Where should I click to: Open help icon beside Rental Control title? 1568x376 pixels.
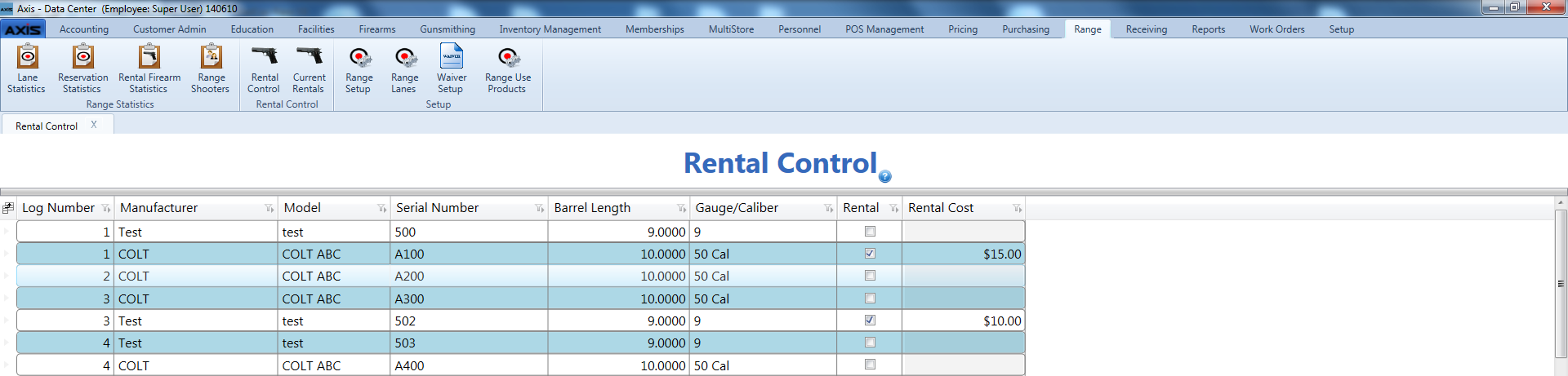click(x=885, y=176)
